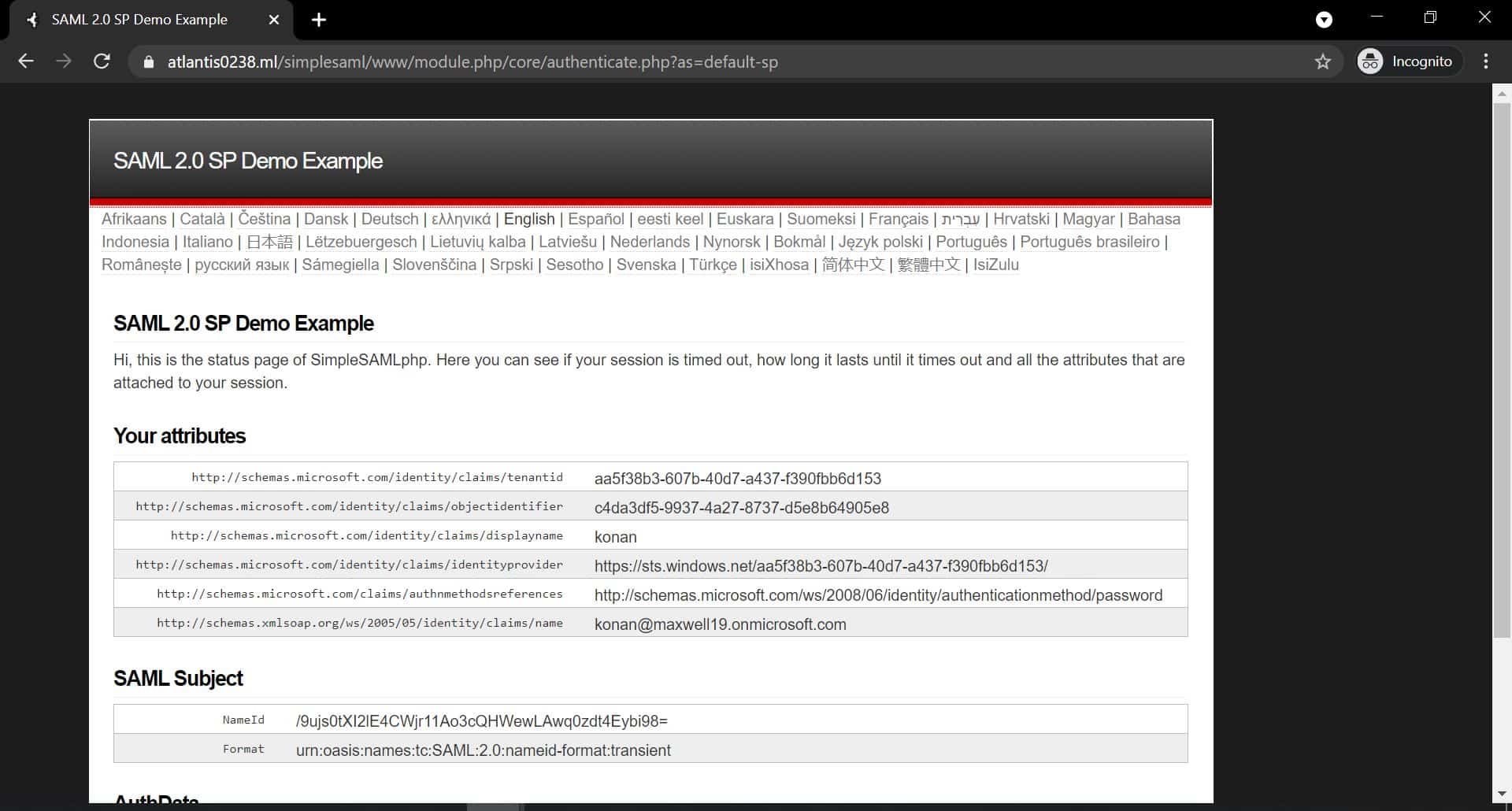Image resolution: width=1512 pixels, height=811 pixels.
Task: Open the Chrome three-dot menu
Action: [x=1486, y=61]
